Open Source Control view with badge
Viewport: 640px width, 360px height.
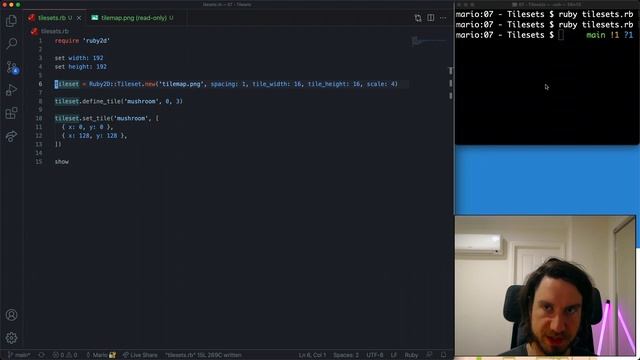pos(11,67)
